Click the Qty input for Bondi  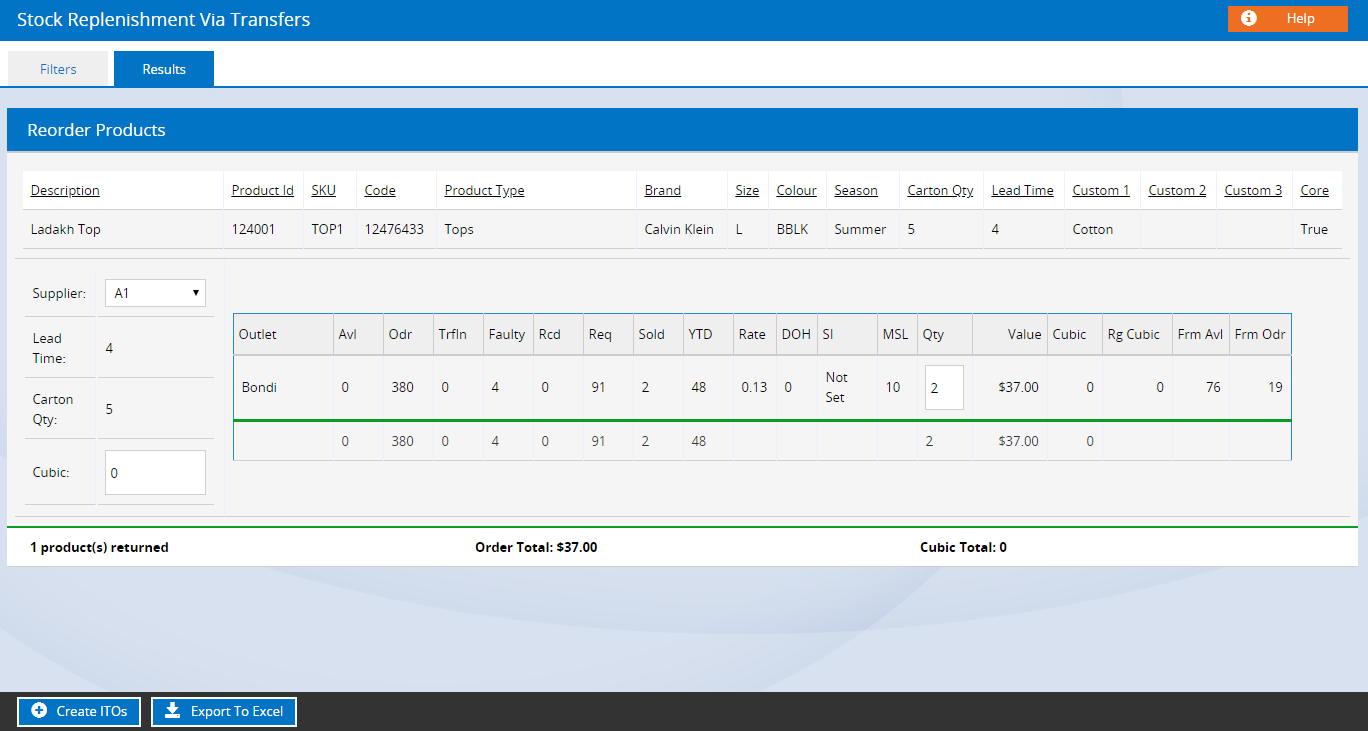coord(944,387)
